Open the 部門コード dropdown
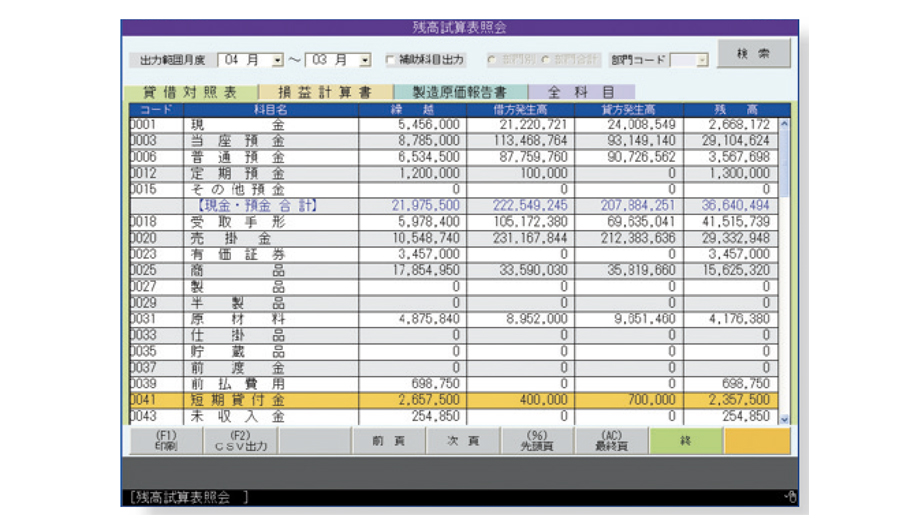Image resolution: width=920 pixels, height=518 pixels. [702, 60]
